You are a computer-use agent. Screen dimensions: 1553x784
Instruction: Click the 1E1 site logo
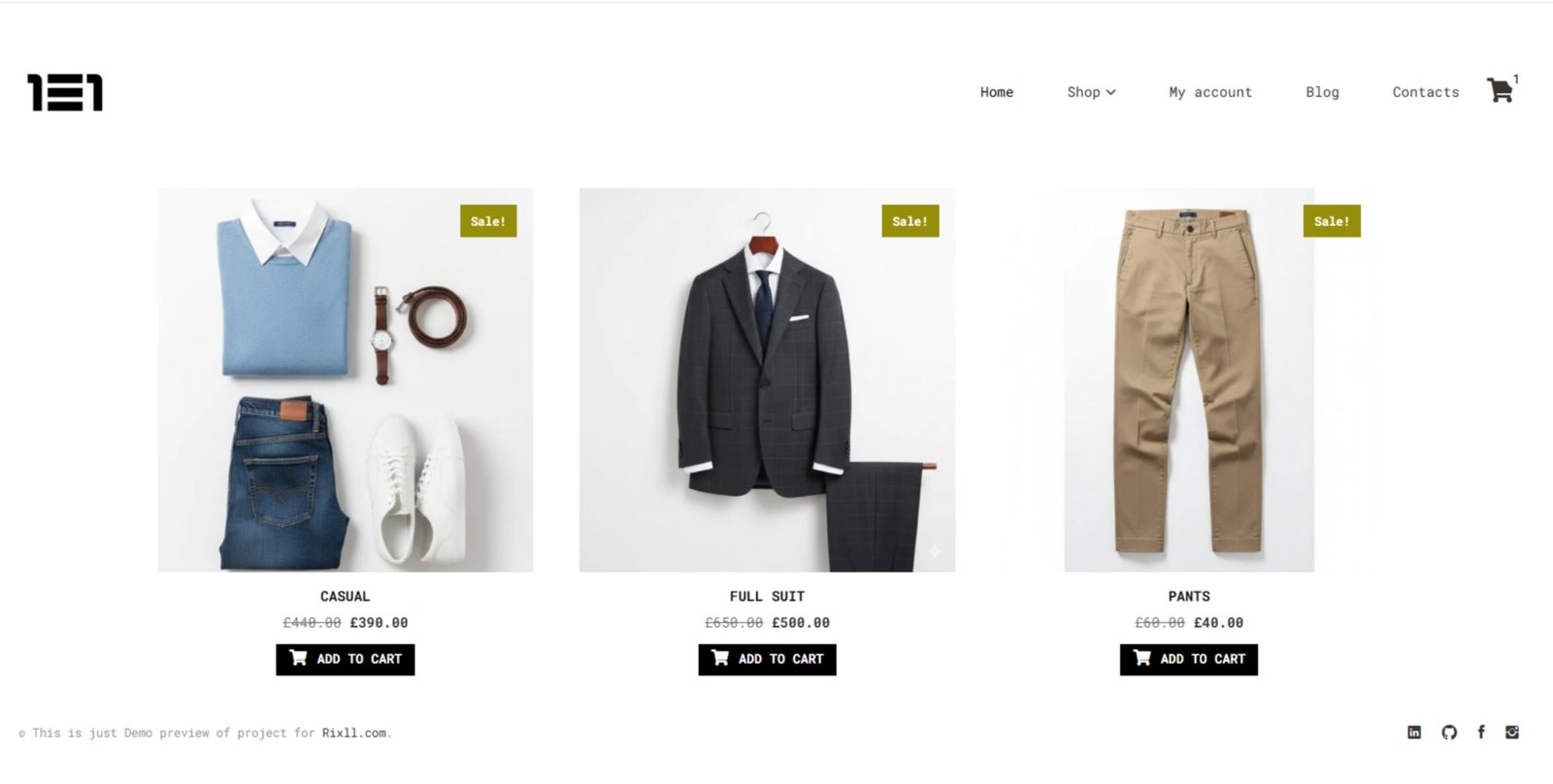(x=65, y=92)
